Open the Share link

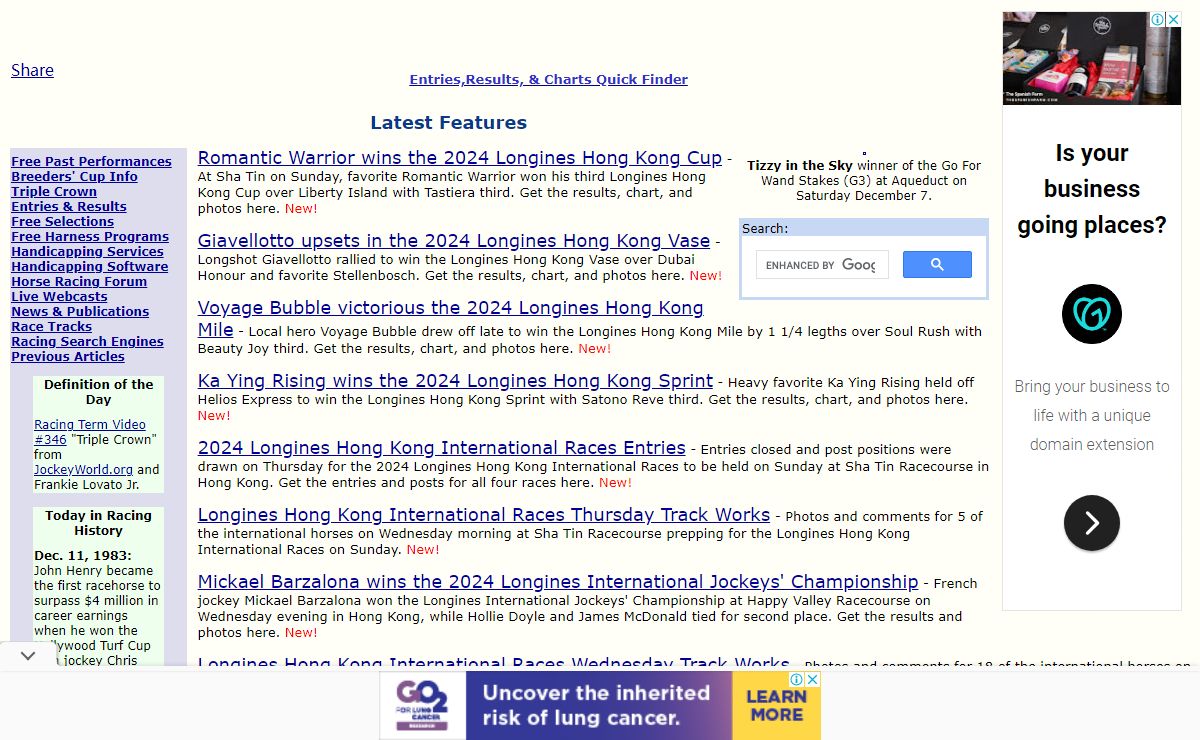32,70
